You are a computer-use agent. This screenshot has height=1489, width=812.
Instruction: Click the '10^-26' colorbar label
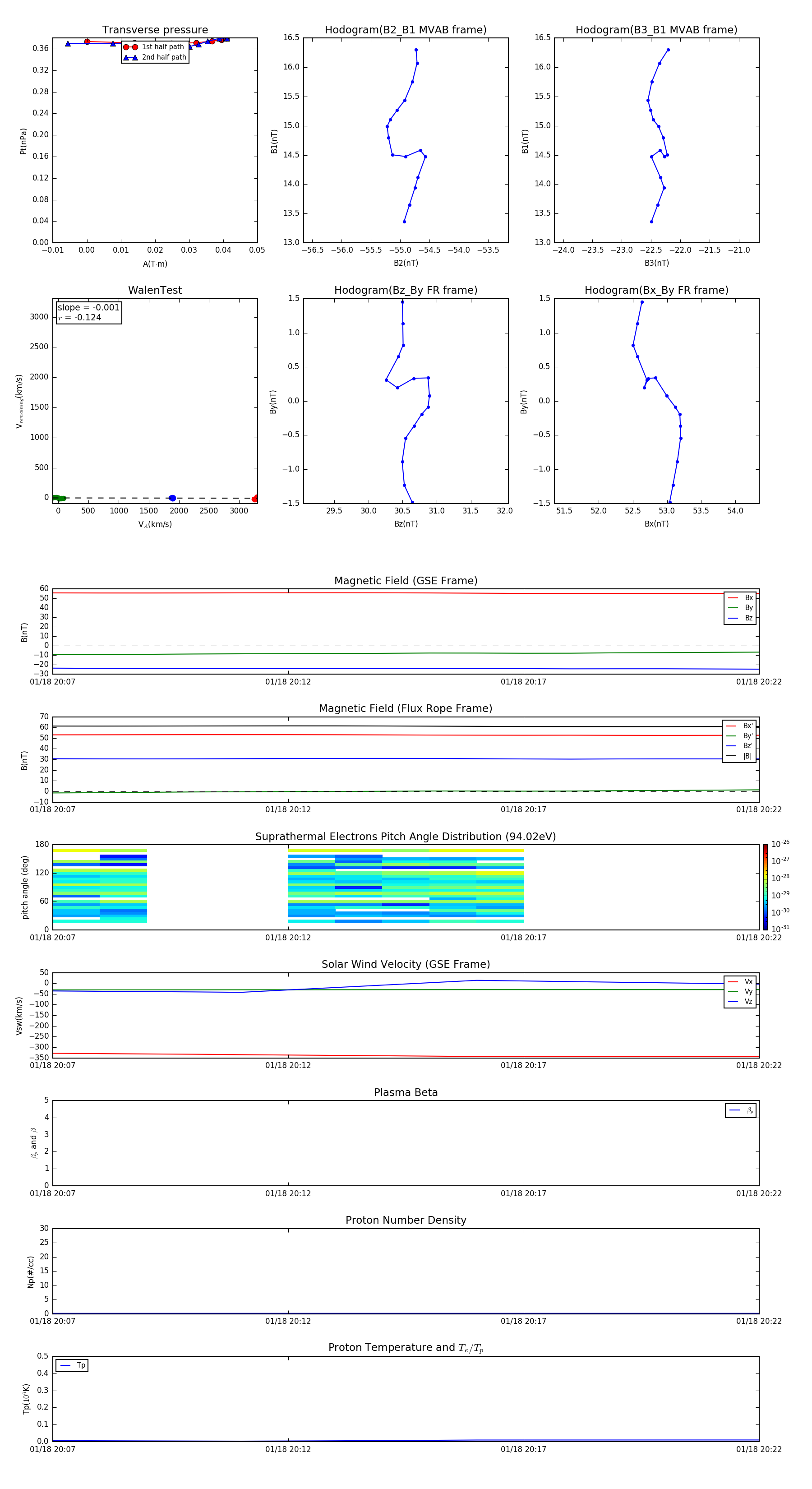pyautogui.click(x=780, y=844)
